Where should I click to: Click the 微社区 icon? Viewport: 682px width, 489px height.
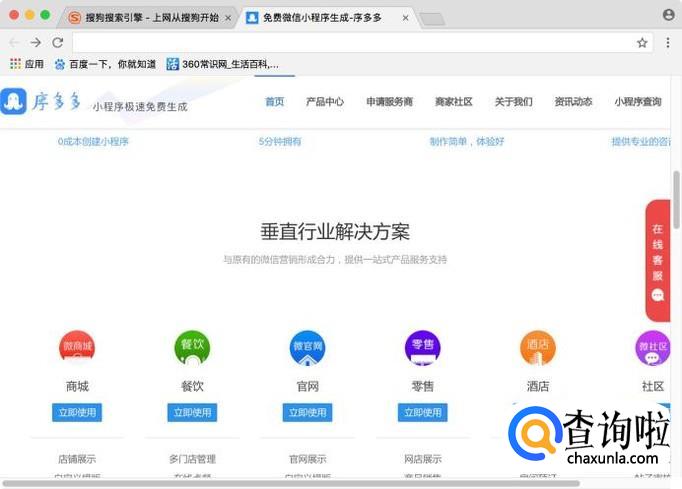tap(653, 348)
